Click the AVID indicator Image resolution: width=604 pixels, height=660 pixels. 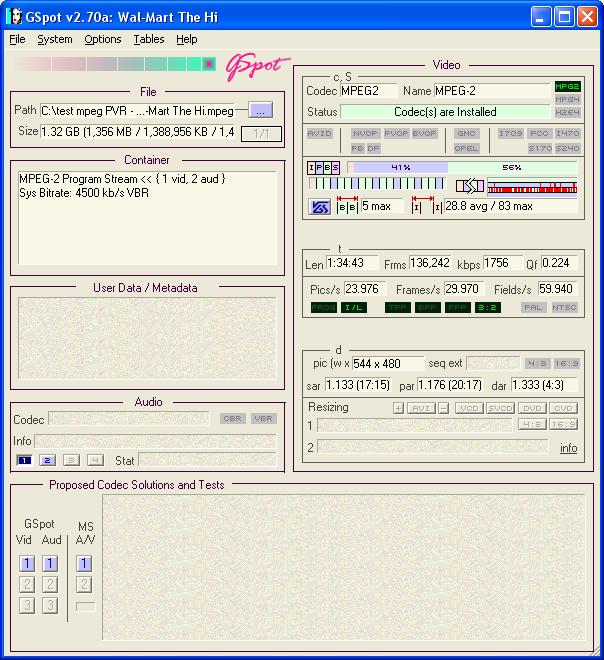(319, 133)
